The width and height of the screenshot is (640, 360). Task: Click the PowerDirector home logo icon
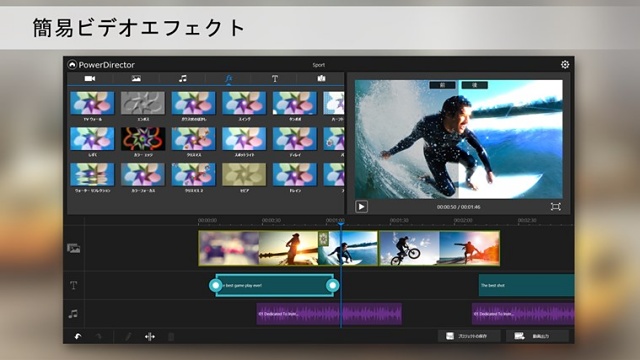72,64
